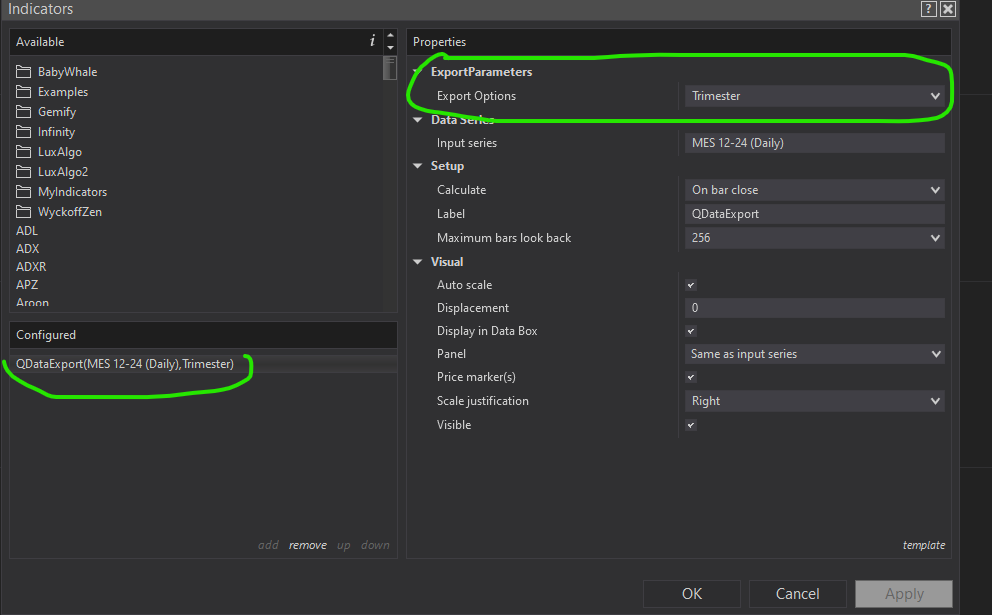Screen dimensions: 992x615
Task: Open the LuxAlgo folder
Action: [60, 152]
